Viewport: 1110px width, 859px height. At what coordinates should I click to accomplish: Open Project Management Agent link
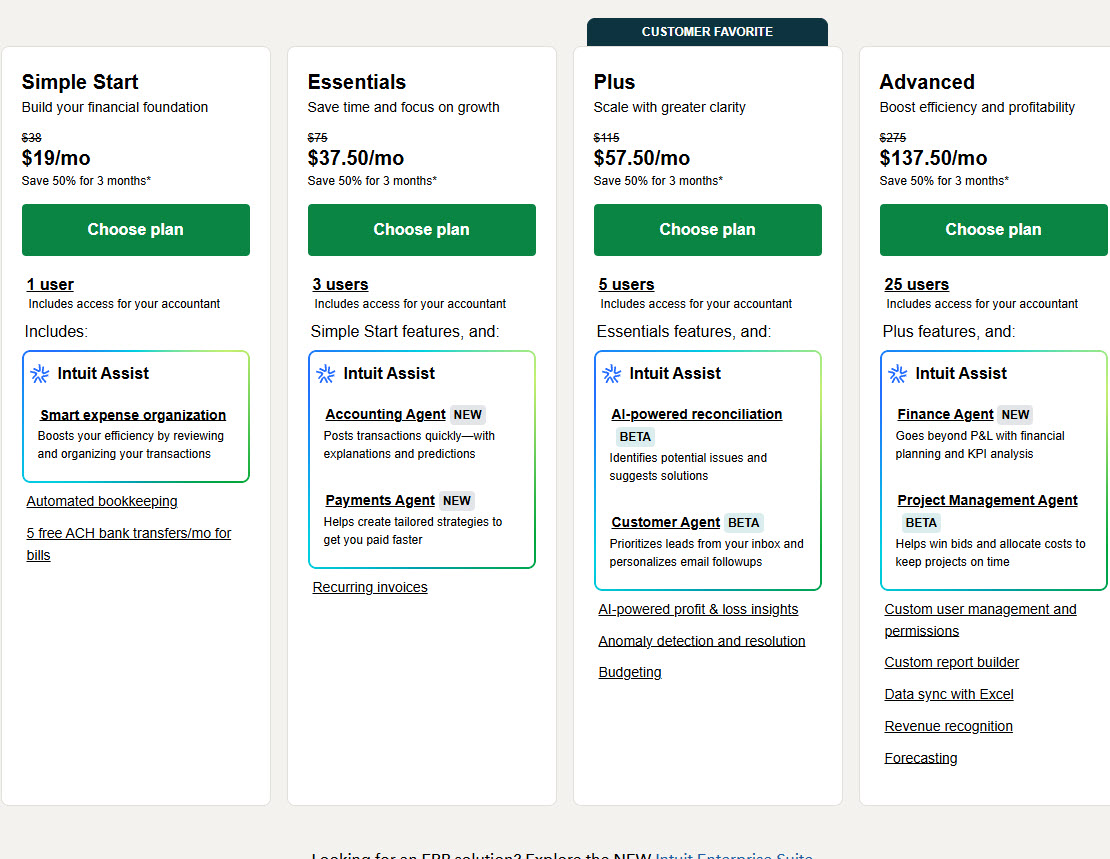(x=988, y=501)
